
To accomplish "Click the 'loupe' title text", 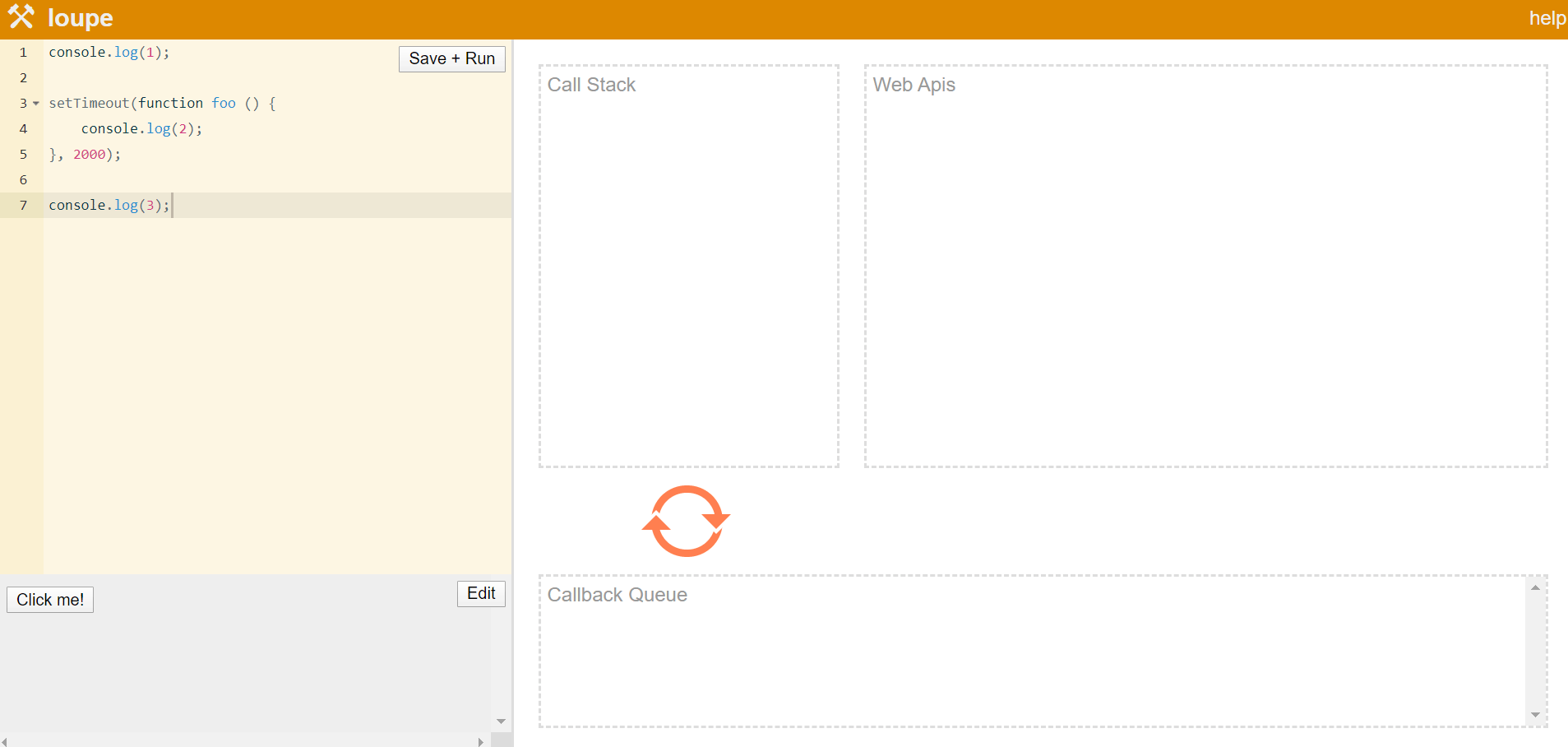I will click(81, 18).
